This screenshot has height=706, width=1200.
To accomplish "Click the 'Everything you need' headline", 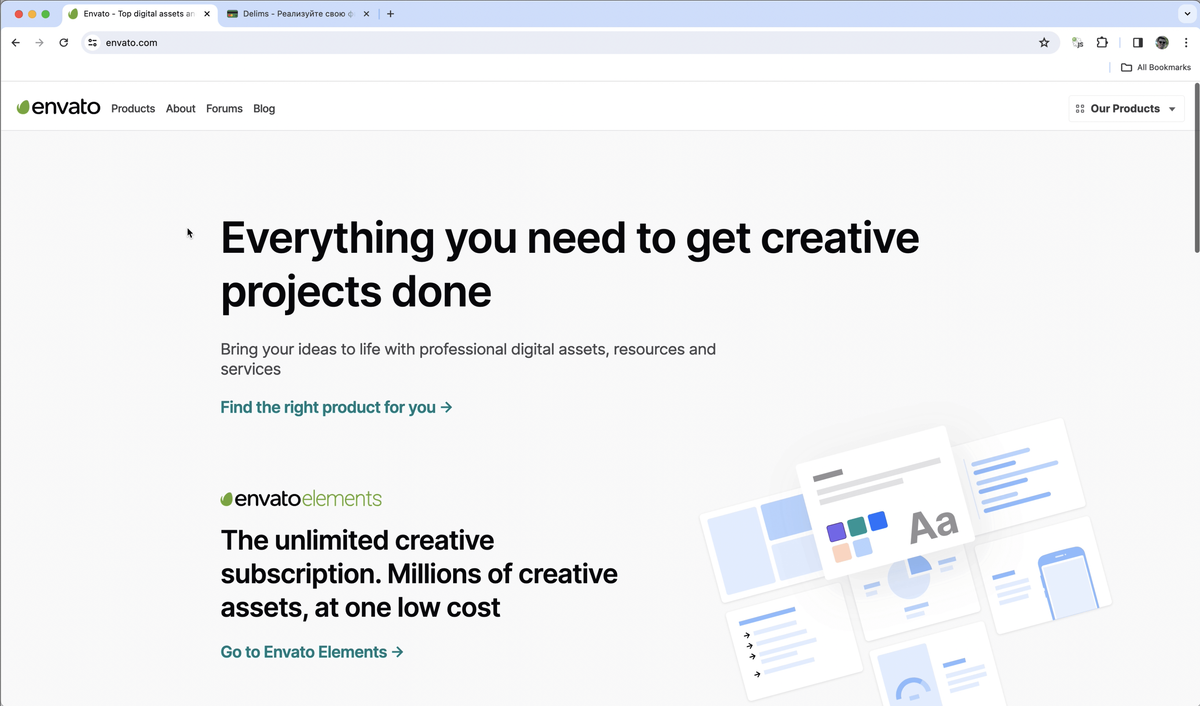I will [570, 264].
